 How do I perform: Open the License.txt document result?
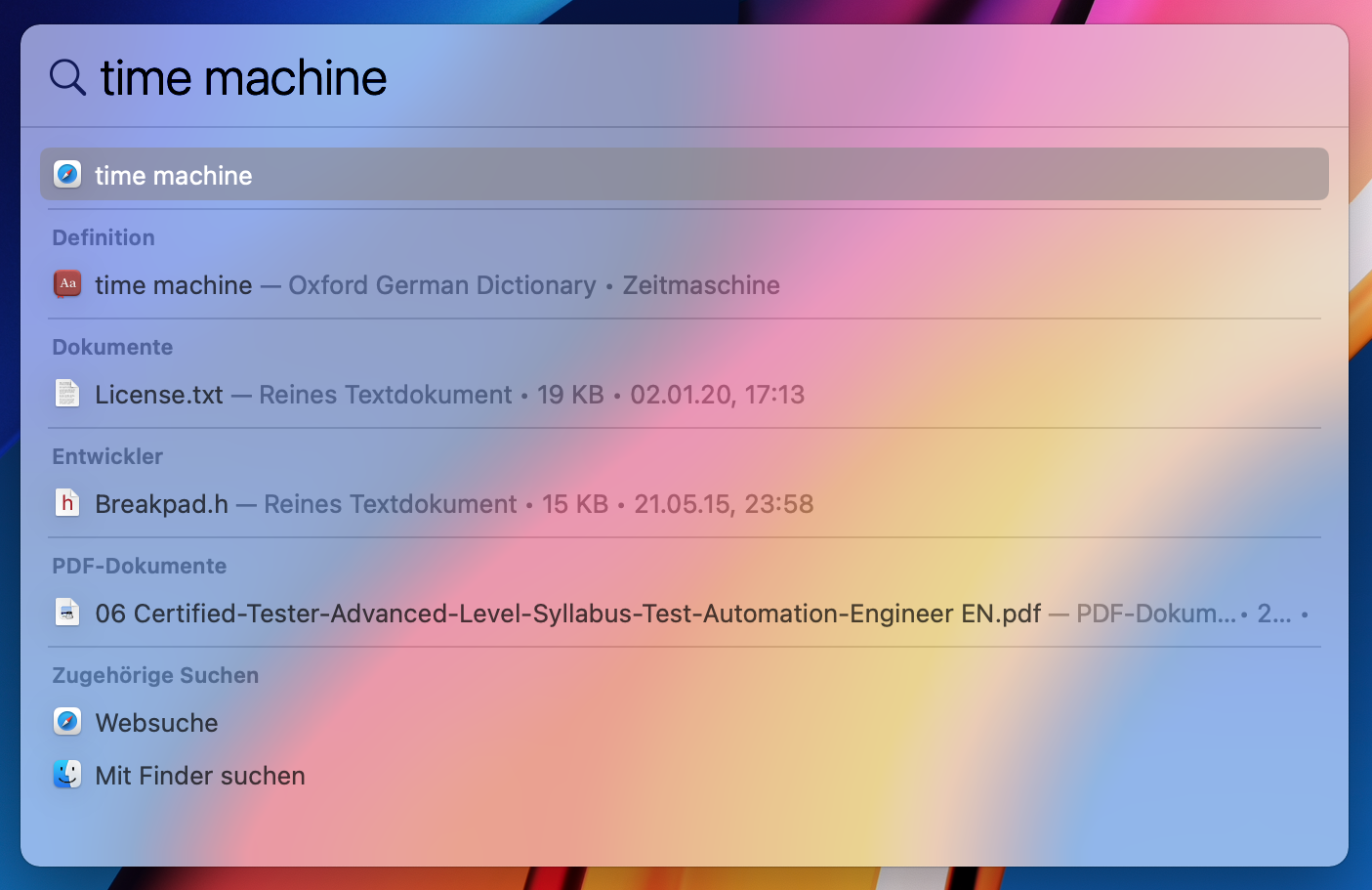tap(684, 394)
